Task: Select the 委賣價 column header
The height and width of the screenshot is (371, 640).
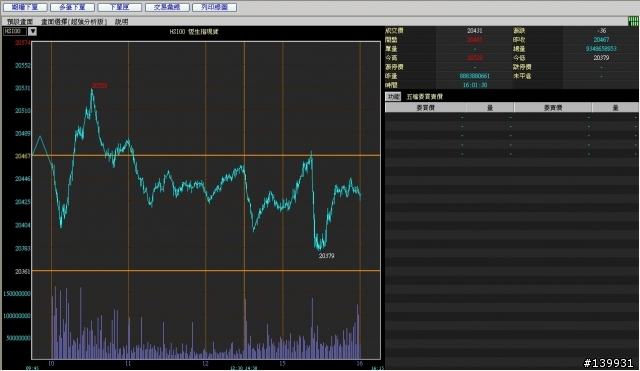Action: [x=553, y=107]
